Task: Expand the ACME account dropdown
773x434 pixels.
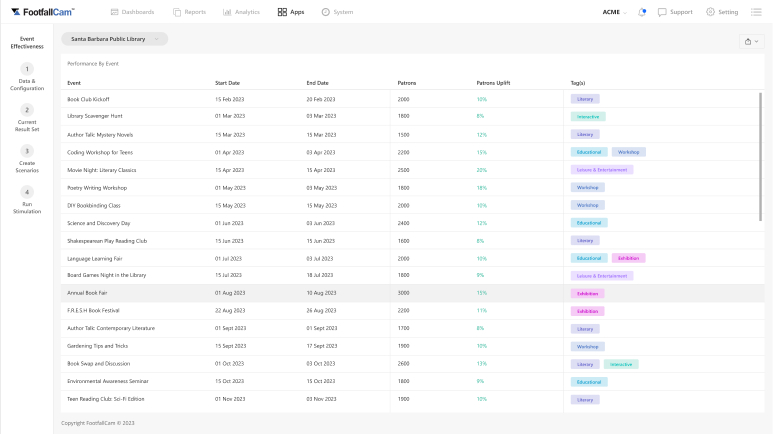Action: (x=615, y=12)
